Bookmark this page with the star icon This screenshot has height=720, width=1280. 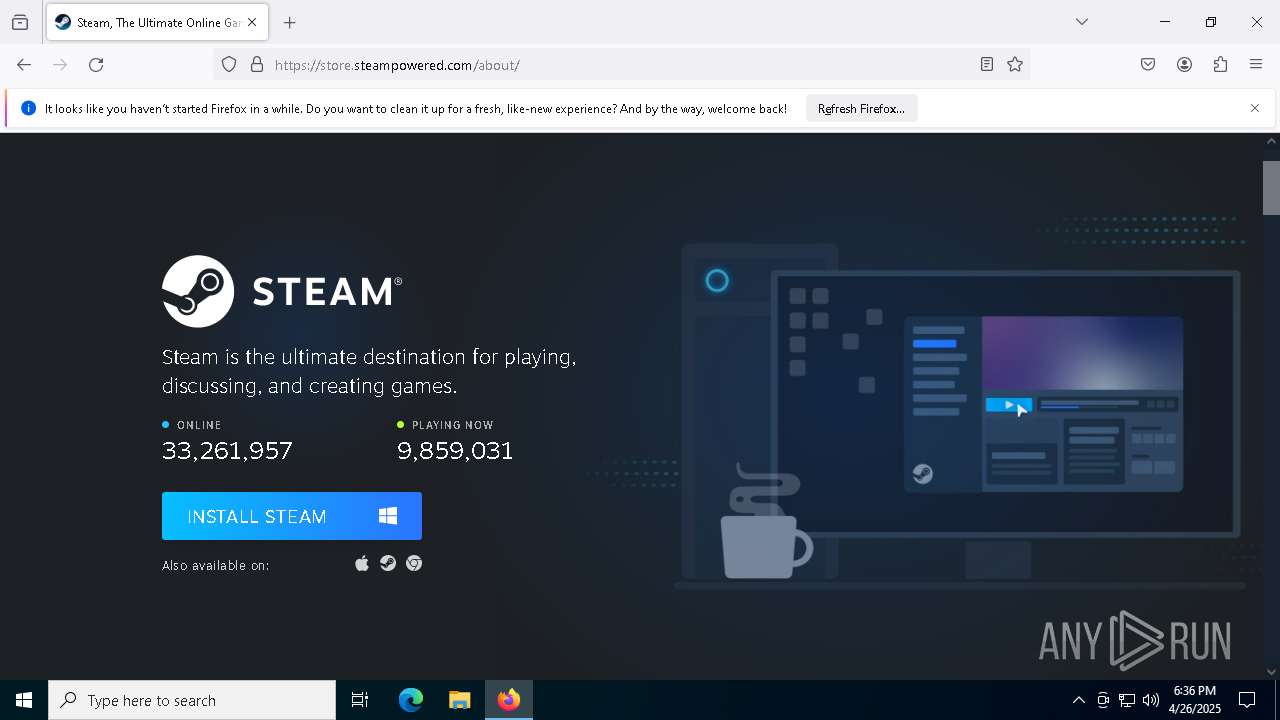coord(1015,65)
